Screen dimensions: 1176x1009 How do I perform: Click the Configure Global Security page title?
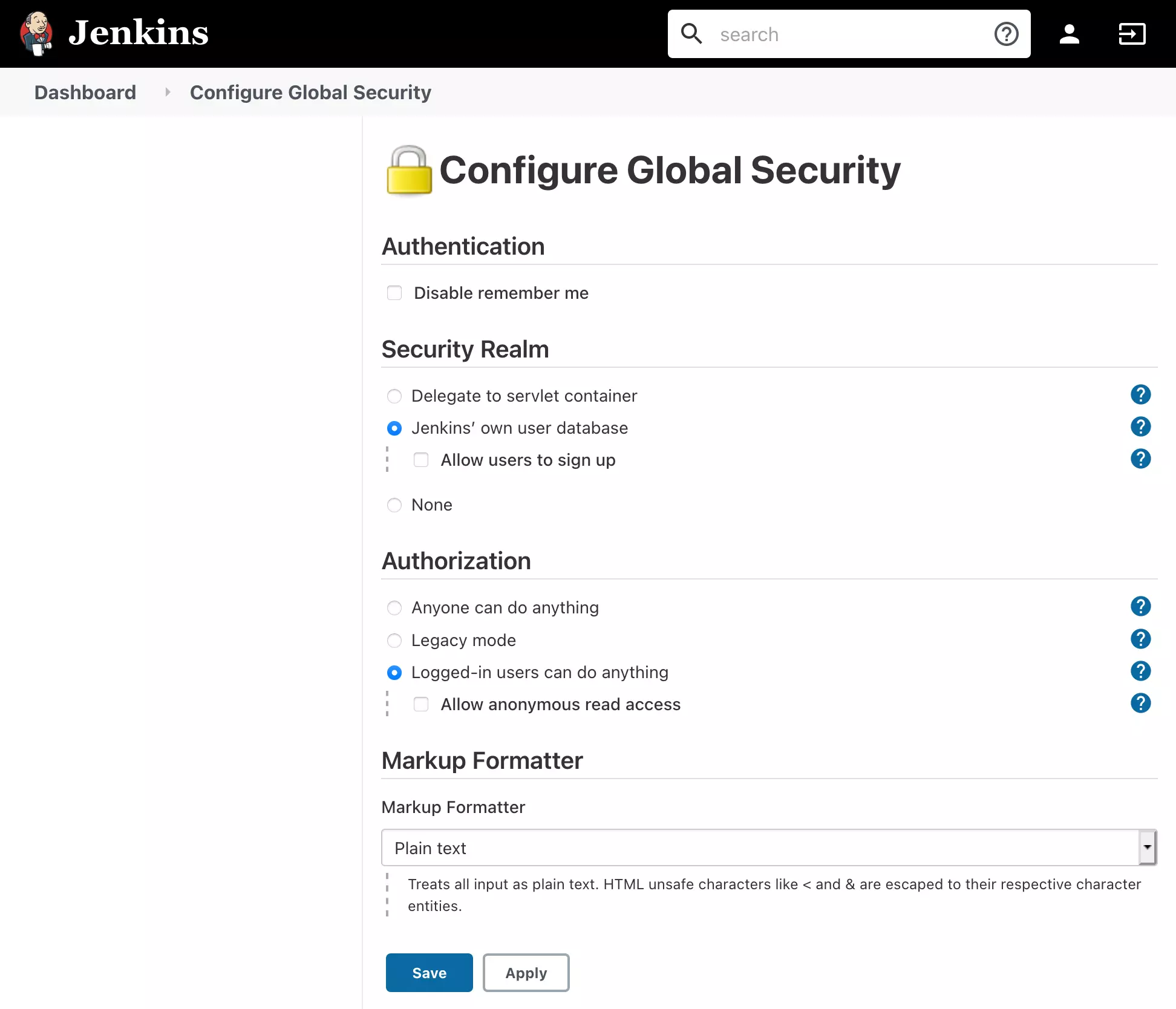pos(670,170)
